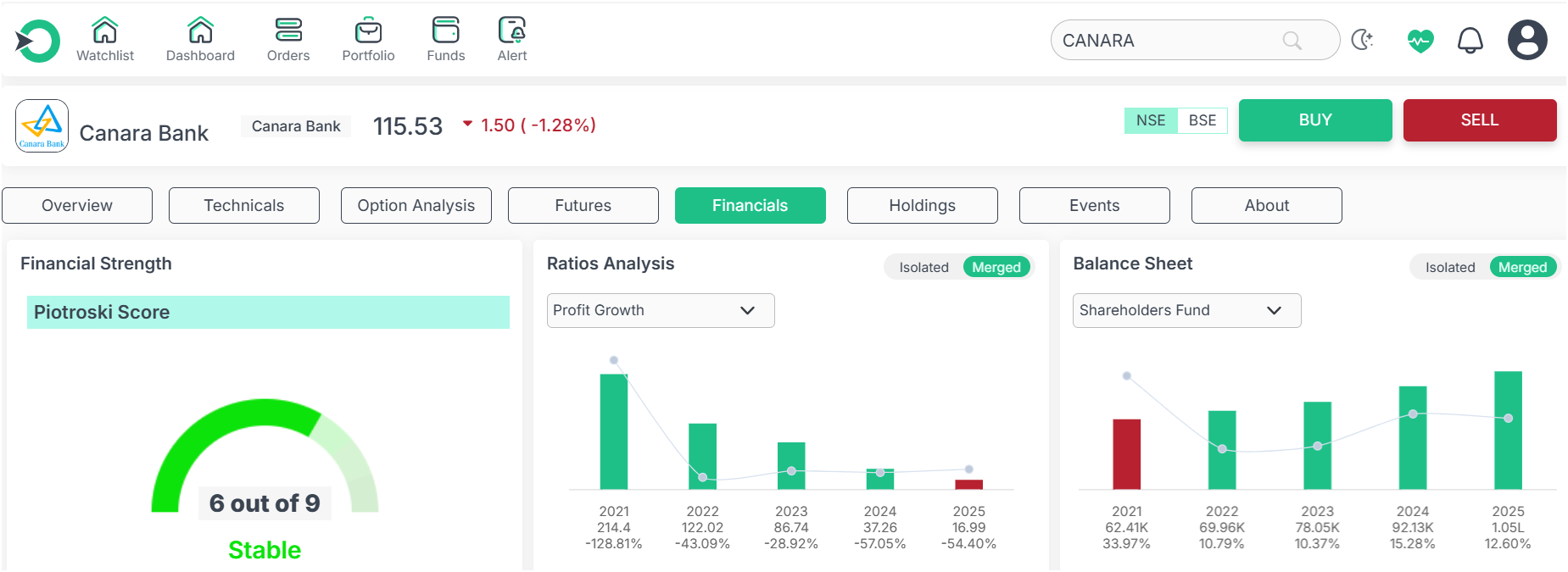Click the 2023 Shareholders Fund bar
Image resolution: width=1568 pixels, height=572 pixels.
point(1317,446)
